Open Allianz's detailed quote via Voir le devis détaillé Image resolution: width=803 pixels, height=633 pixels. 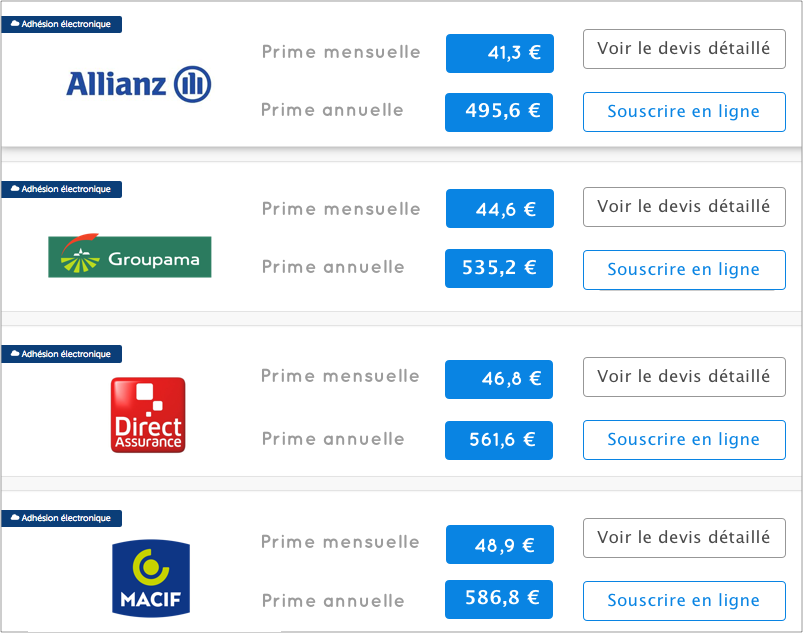683,48
